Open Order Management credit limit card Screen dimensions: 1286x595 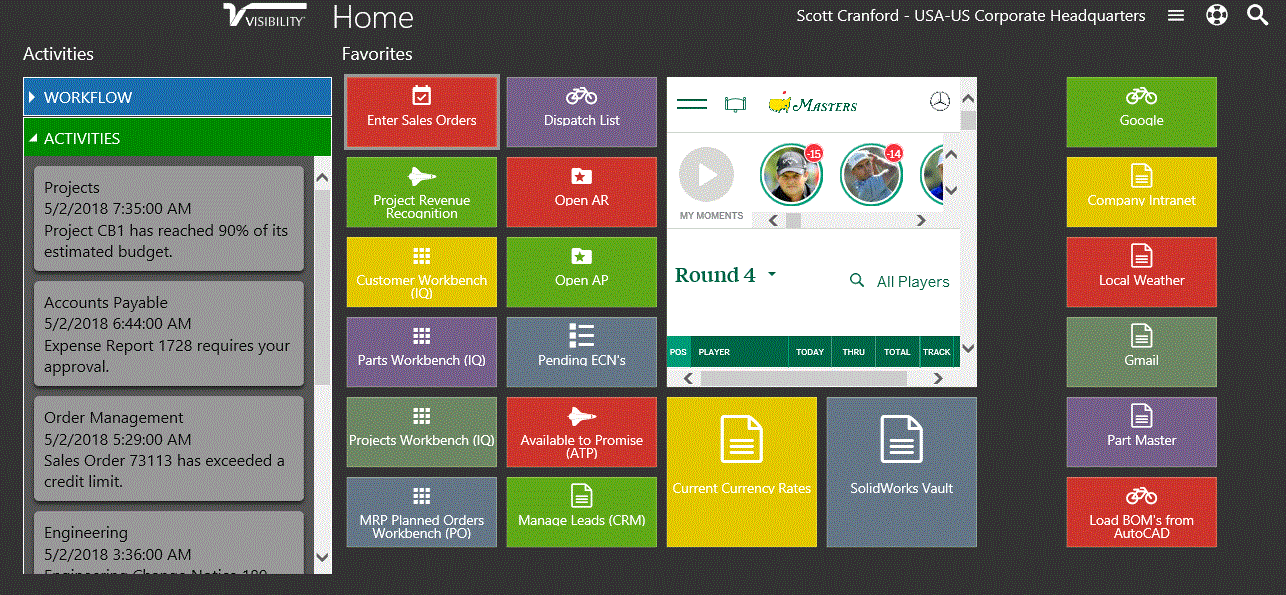pyautogui.click(x=168, y=449)
